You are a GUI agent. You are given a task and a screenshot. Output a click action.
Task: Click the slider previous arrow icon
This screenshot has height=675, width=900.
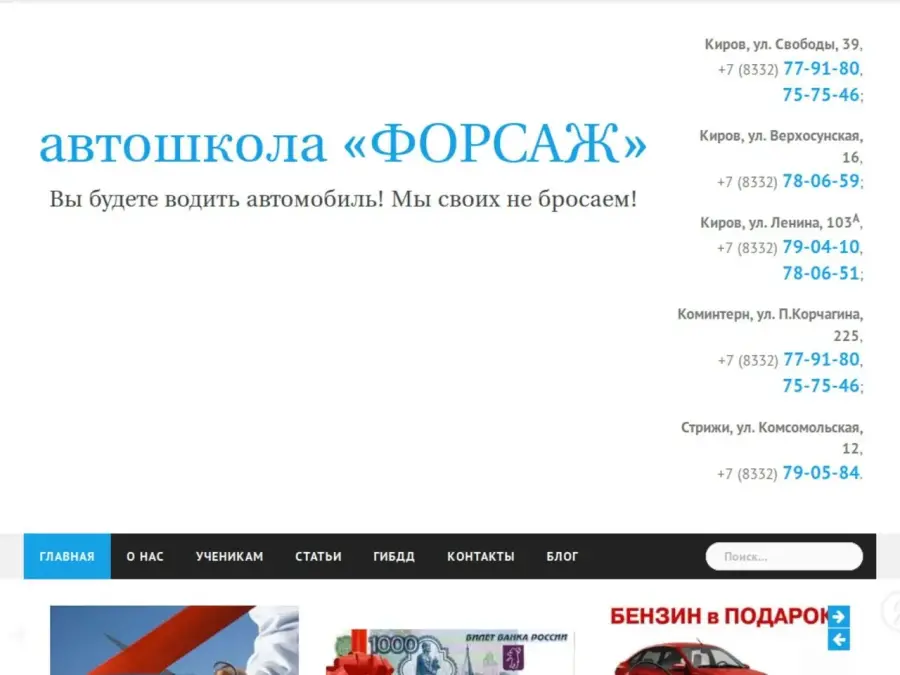pyautogui.click(x=839, y=639)
